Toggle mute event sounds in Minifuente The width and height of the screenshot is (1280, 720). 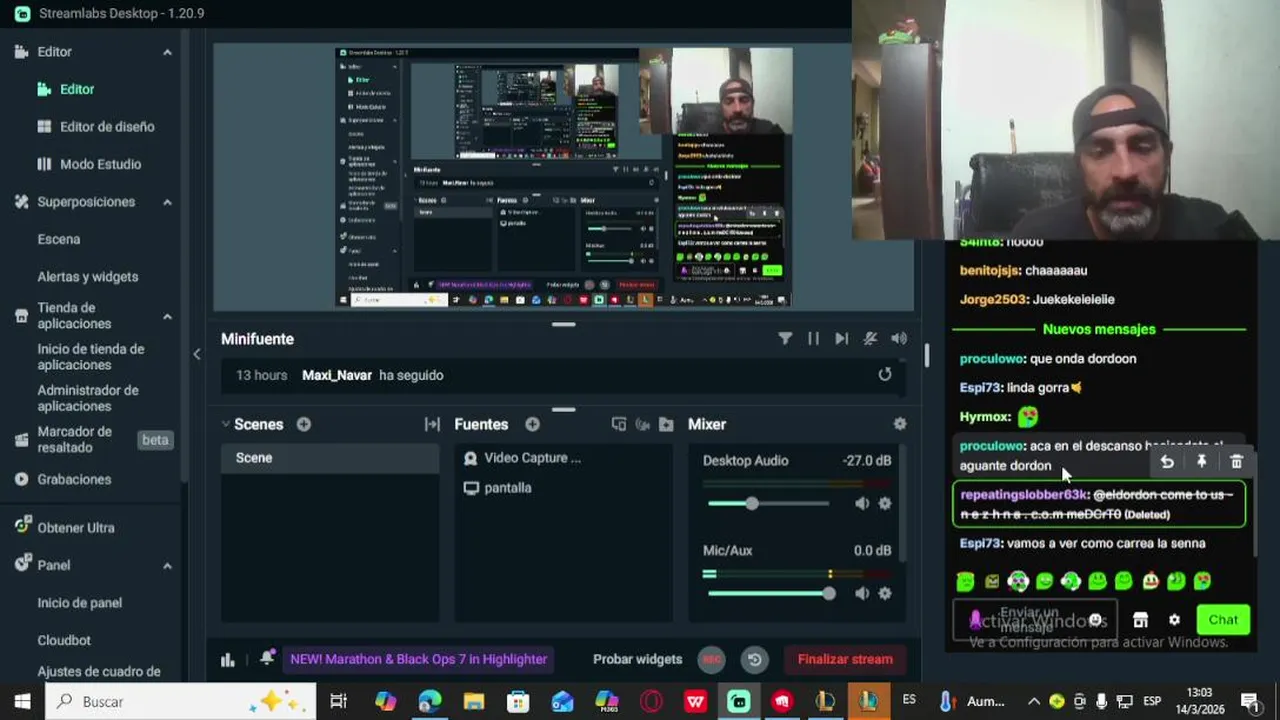coord(870,339)
